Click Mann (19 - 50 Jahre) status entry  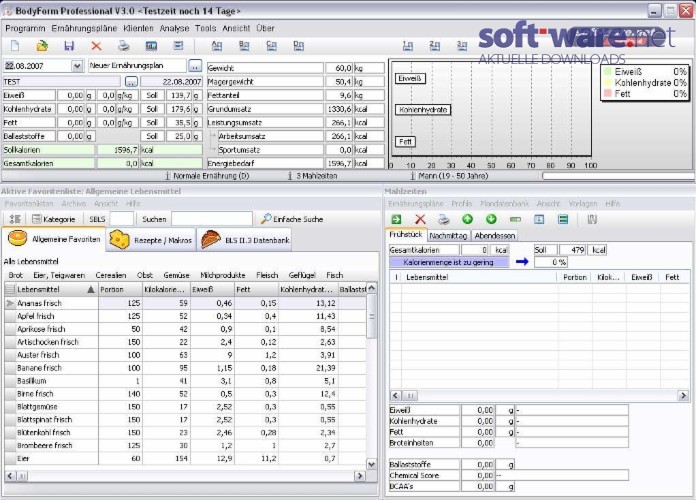(449, 176)
